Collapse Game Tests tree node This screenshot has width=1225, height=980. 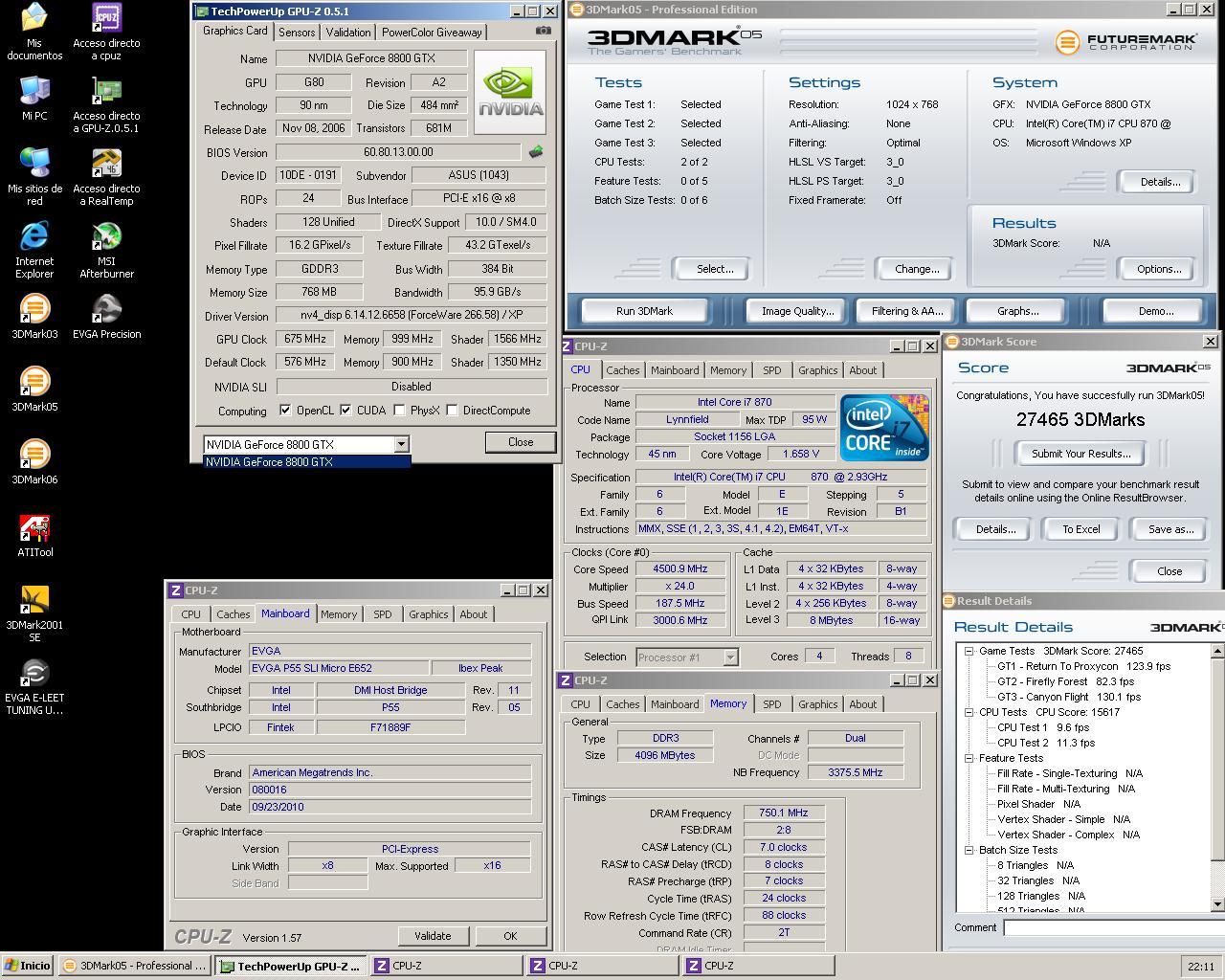[x=969, y=651]
